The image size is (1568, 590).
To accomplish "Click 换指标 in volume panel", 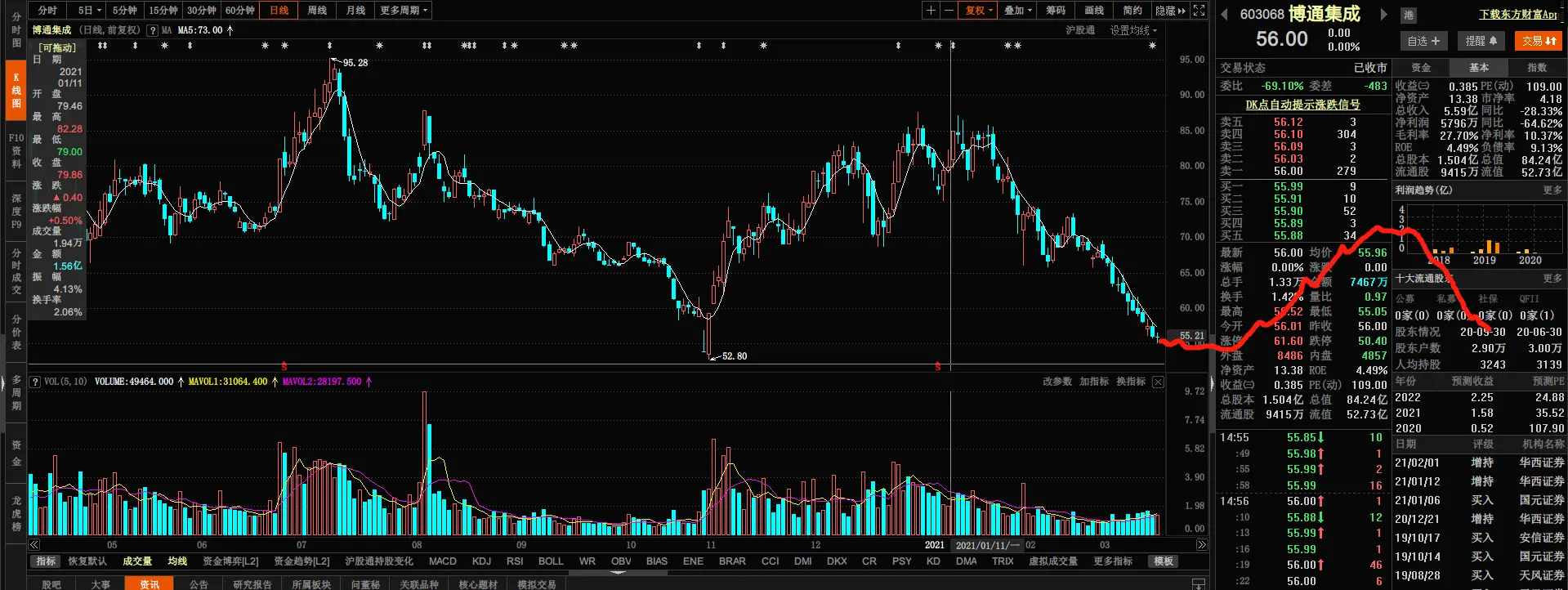I will (1131, 382).
